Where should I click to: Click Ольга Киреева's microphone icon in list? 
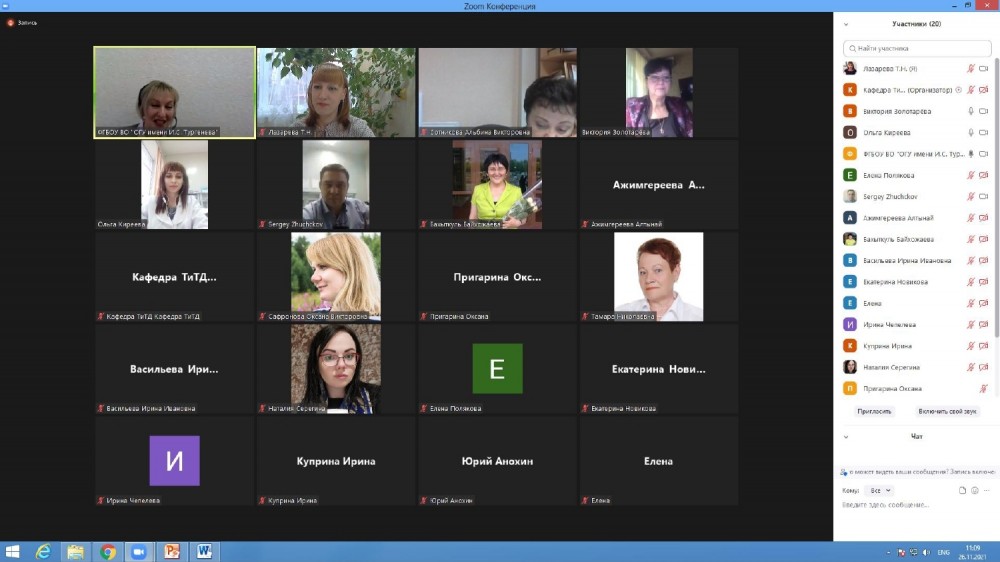tap(970, 132)
